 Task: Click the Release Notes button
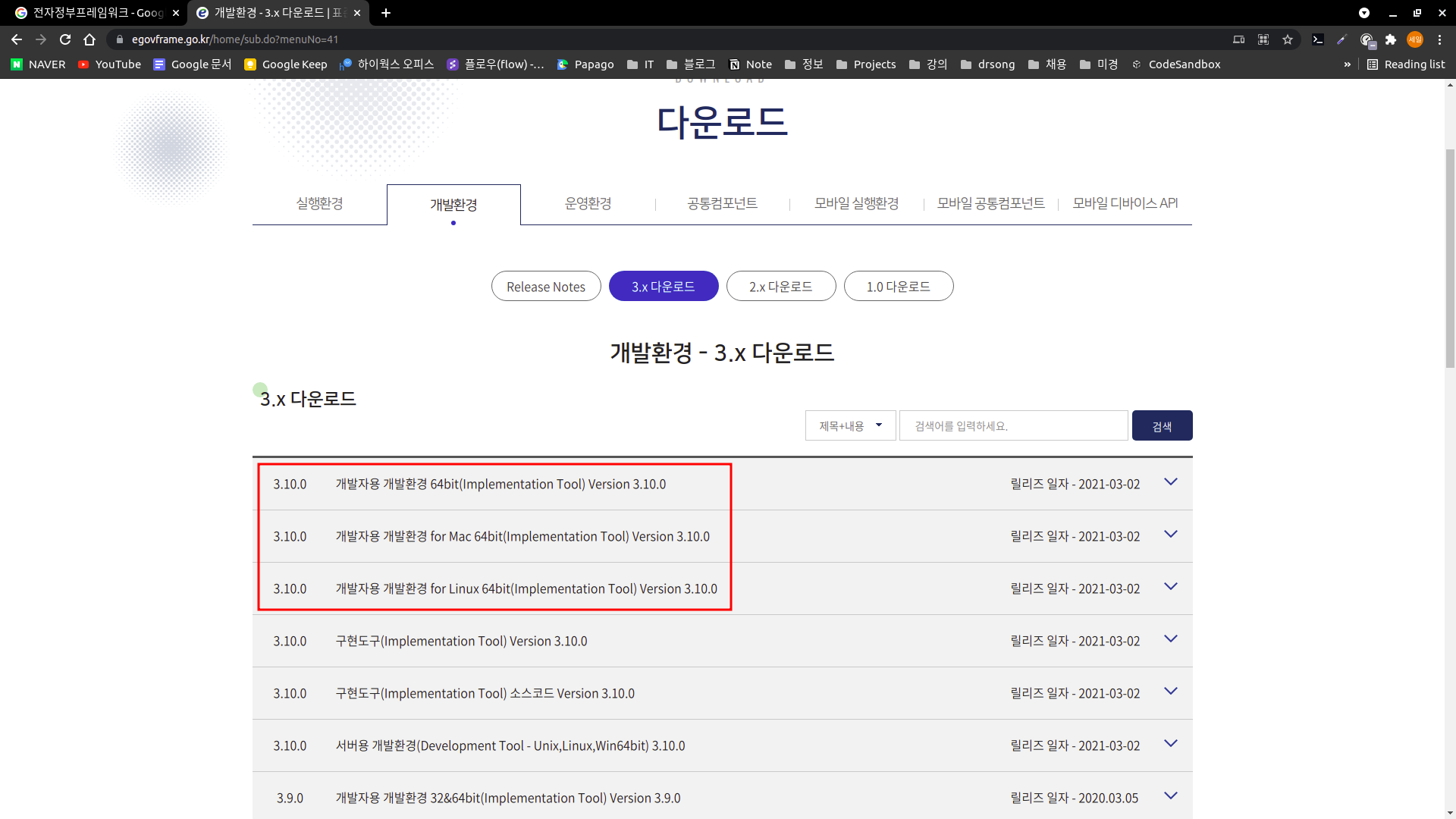[546, 287]
